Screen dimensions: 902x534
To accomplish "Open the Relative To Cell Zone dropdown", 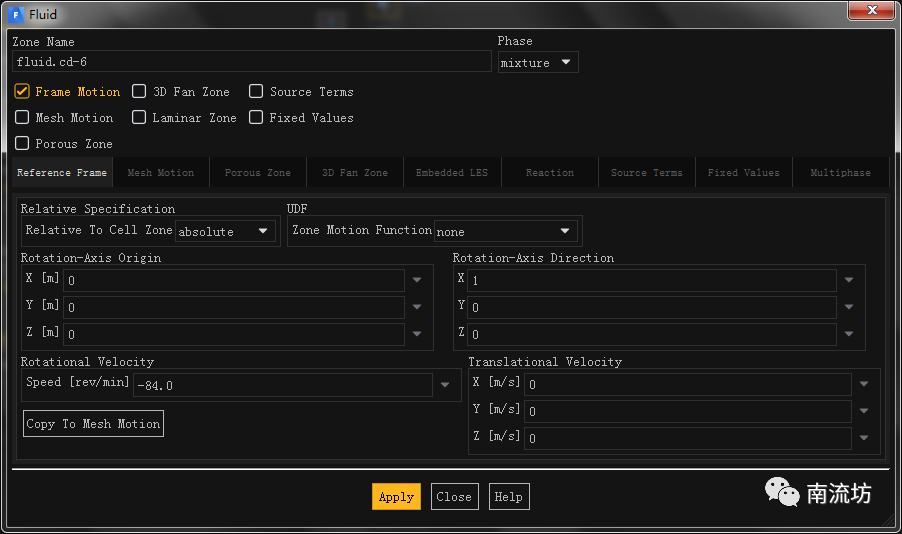I will click(x=226, y=231).
